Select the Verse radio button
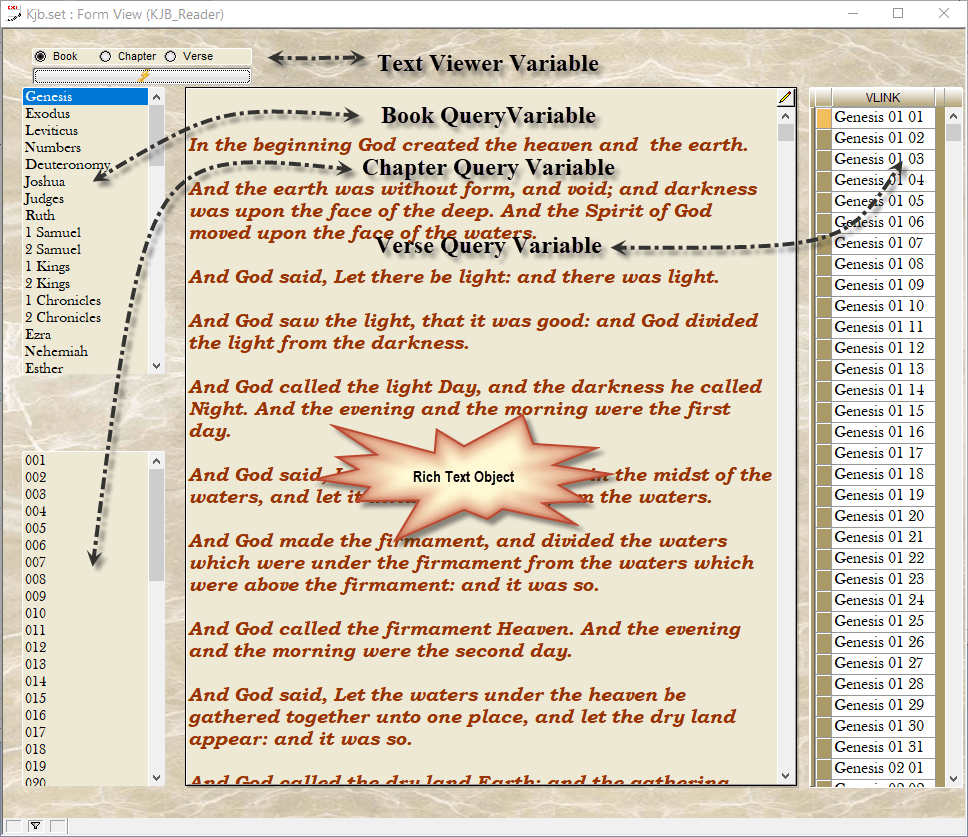The image size is (968, 837). tap(170, 56)
